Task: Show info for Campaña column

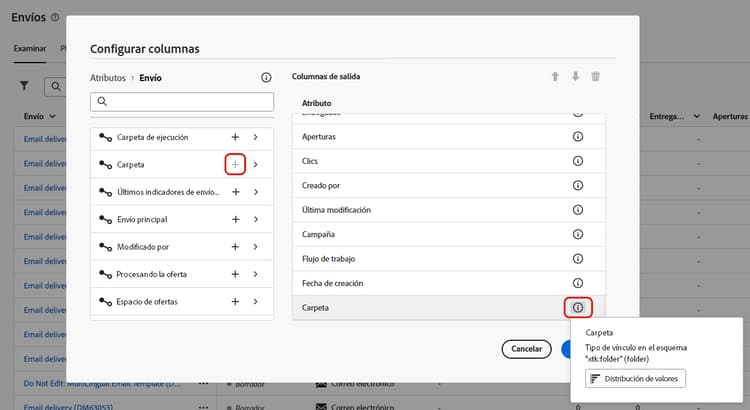Action: pos(578,234)
